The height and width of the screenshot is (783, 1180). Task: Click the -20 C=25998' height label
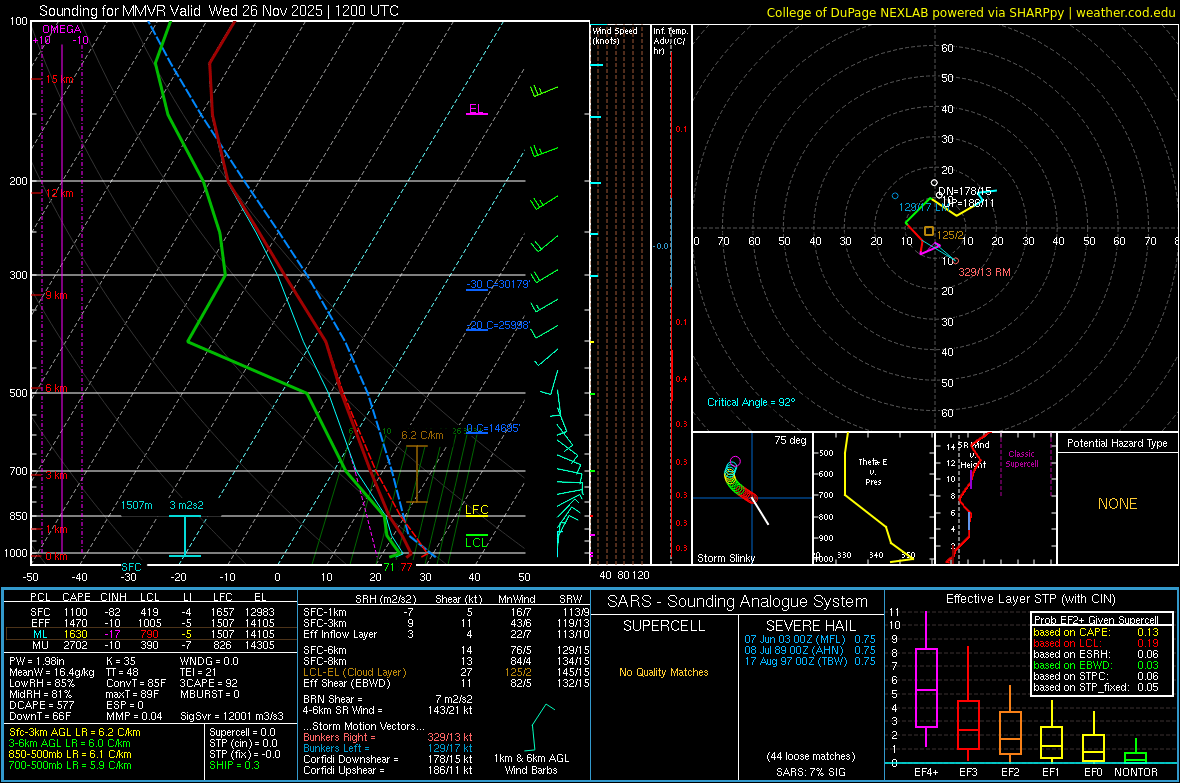coord(497,325)
